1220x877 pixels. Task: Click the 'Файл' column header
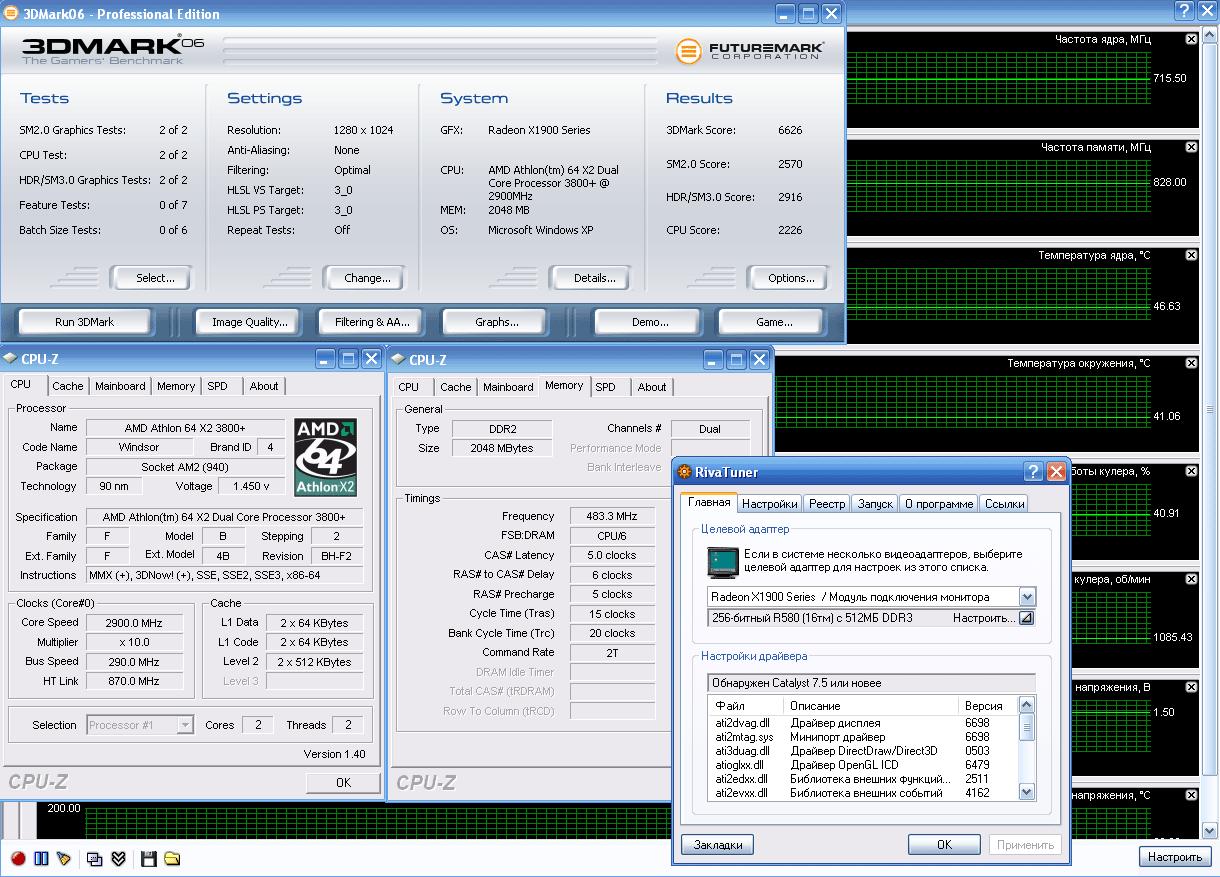point(748,706)
